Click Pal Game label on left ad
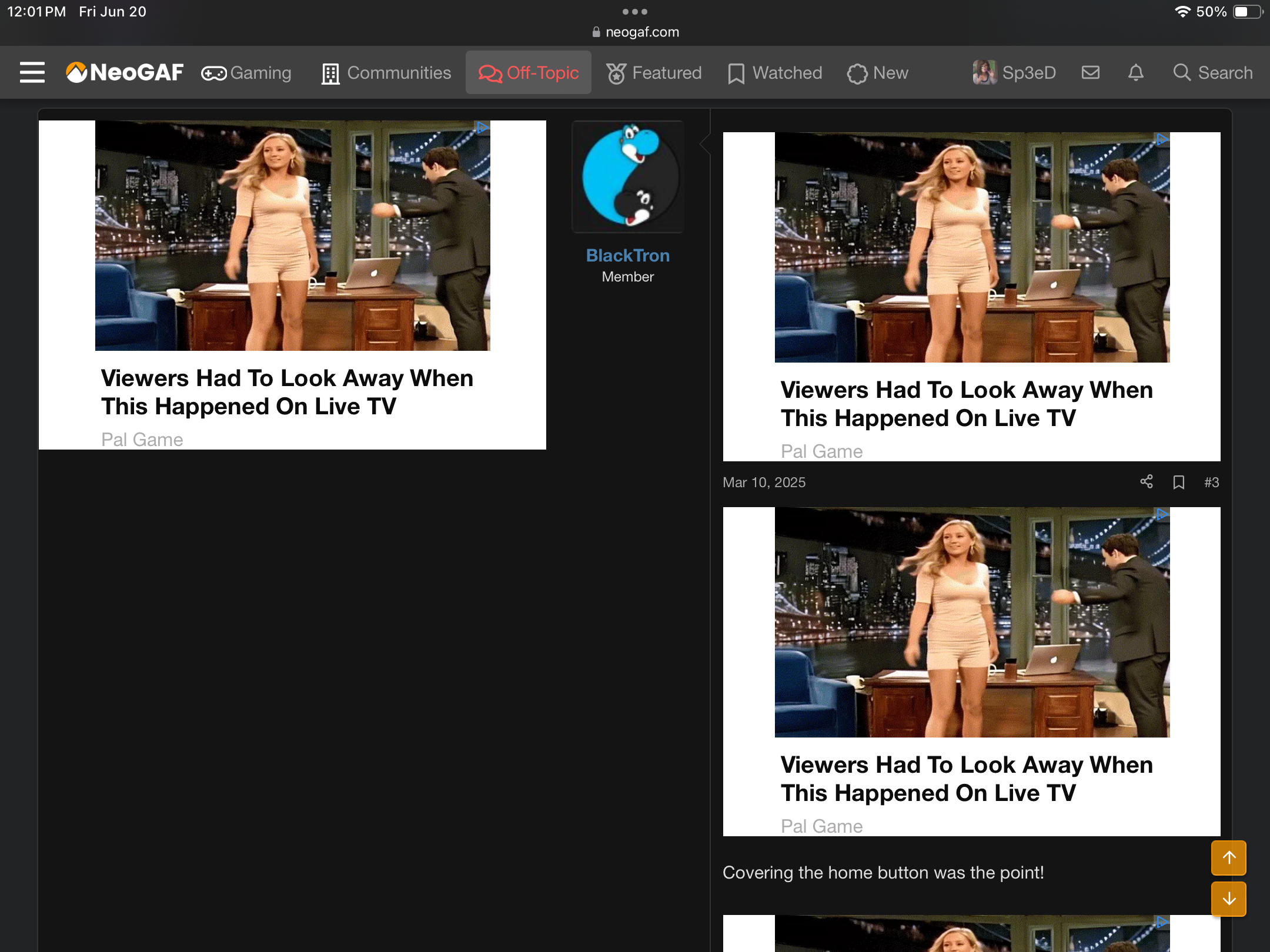Image resolution: width=1270 pixels, height=952 pixels. click(x=142, y=440)
